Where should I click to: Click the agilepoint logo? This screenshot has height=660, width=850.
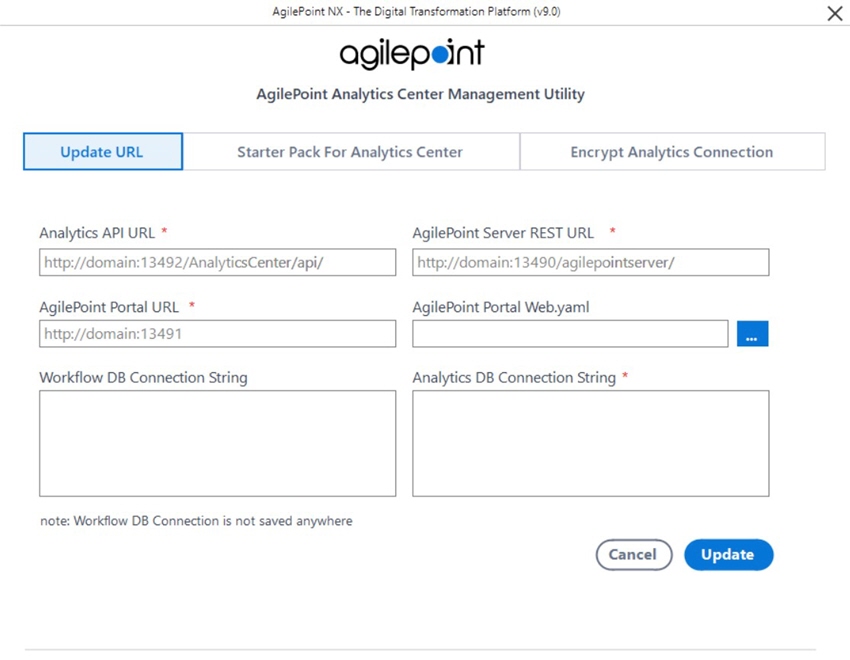412,54
